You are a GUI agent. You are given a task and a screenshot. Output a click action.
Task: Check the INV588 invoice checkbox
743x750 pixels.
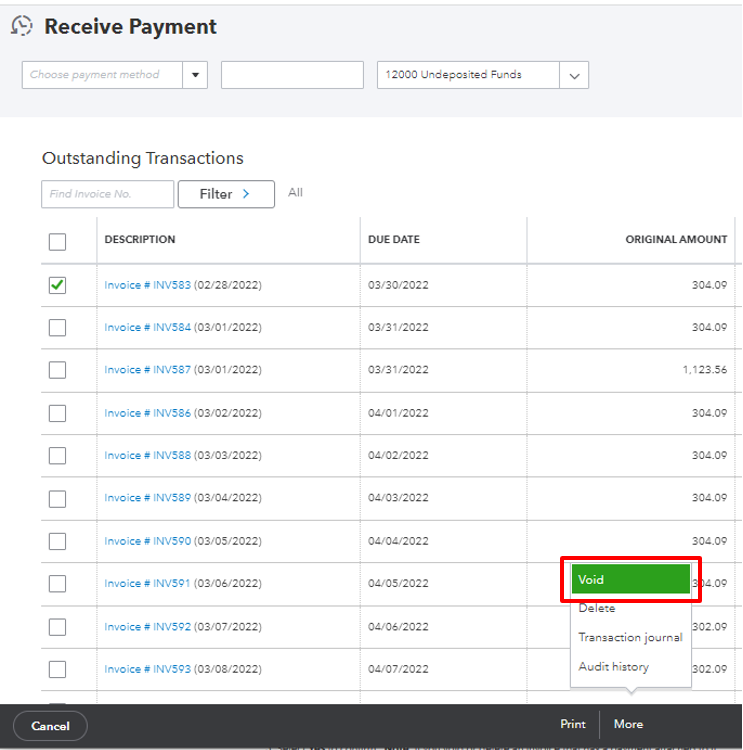(x=57, y=455)
